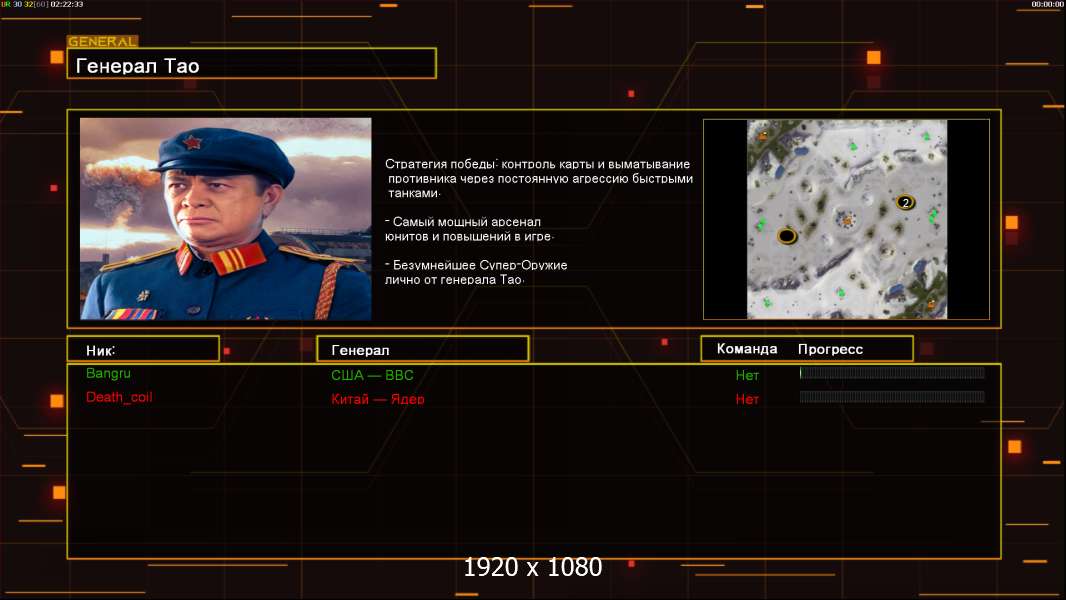
Task: Click the "Самый мощный арсенал" description line
Action: [469, 229]
